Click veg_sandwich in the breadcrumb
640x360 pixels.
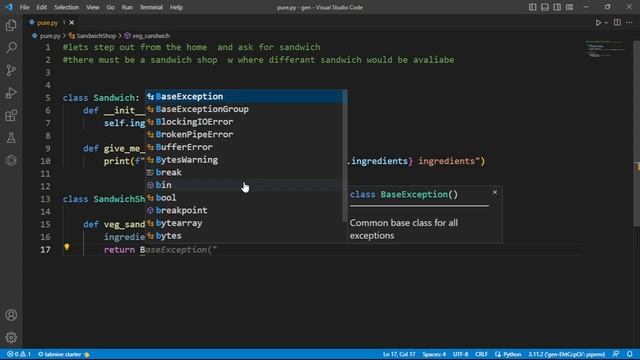tap(151, 36)
